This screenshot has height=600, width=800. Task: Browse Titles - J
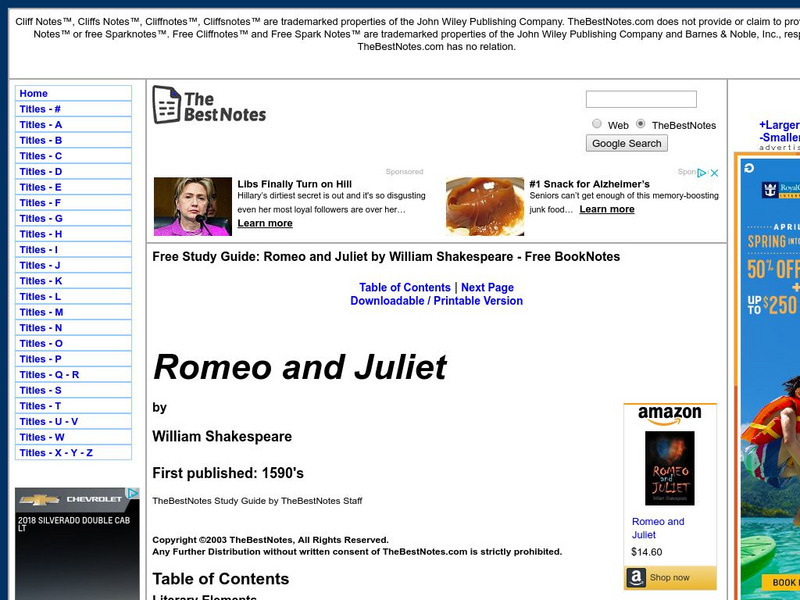73,265
